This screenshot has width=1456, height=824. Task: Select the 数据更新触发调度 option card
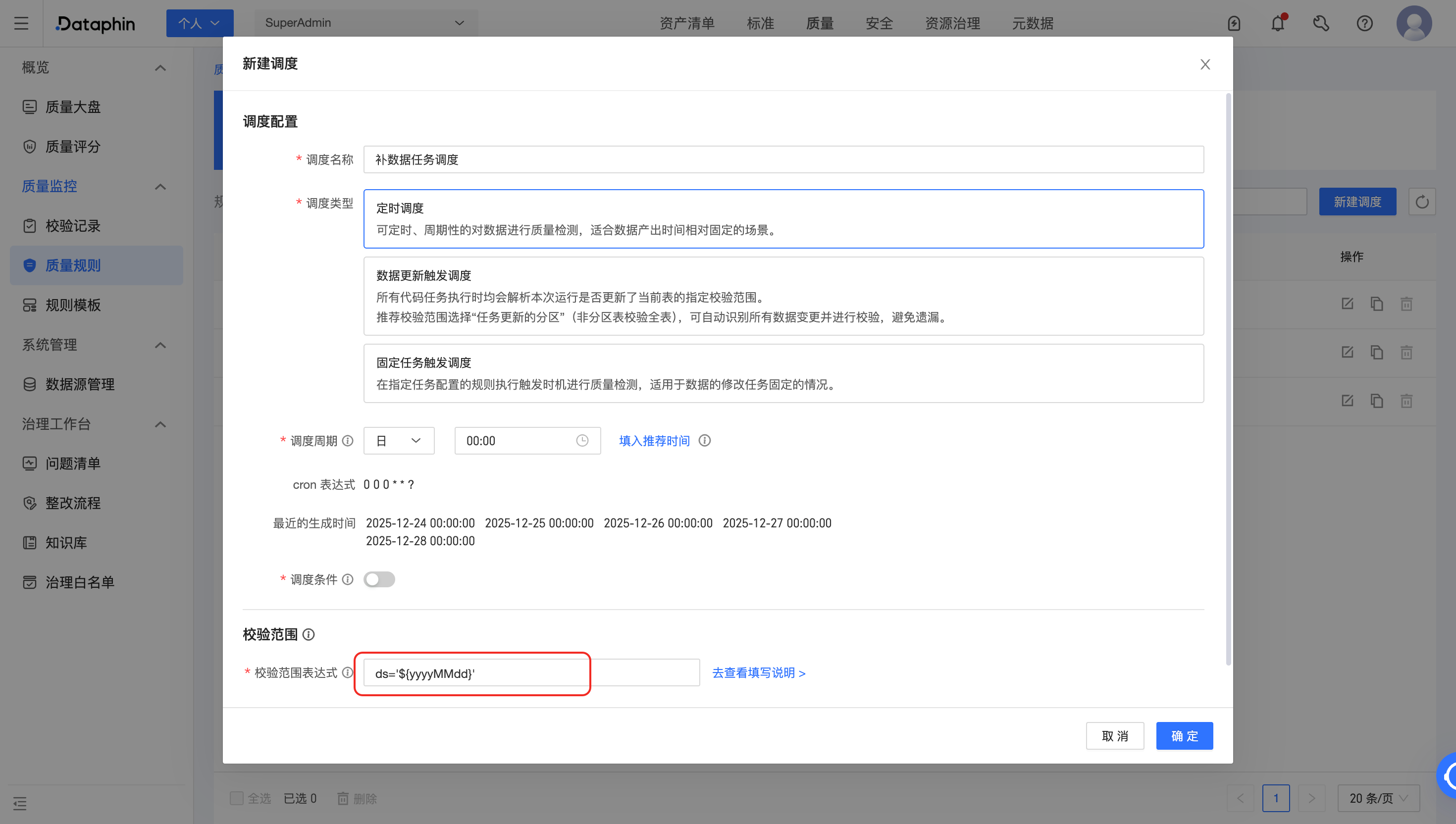click(783, 296)
